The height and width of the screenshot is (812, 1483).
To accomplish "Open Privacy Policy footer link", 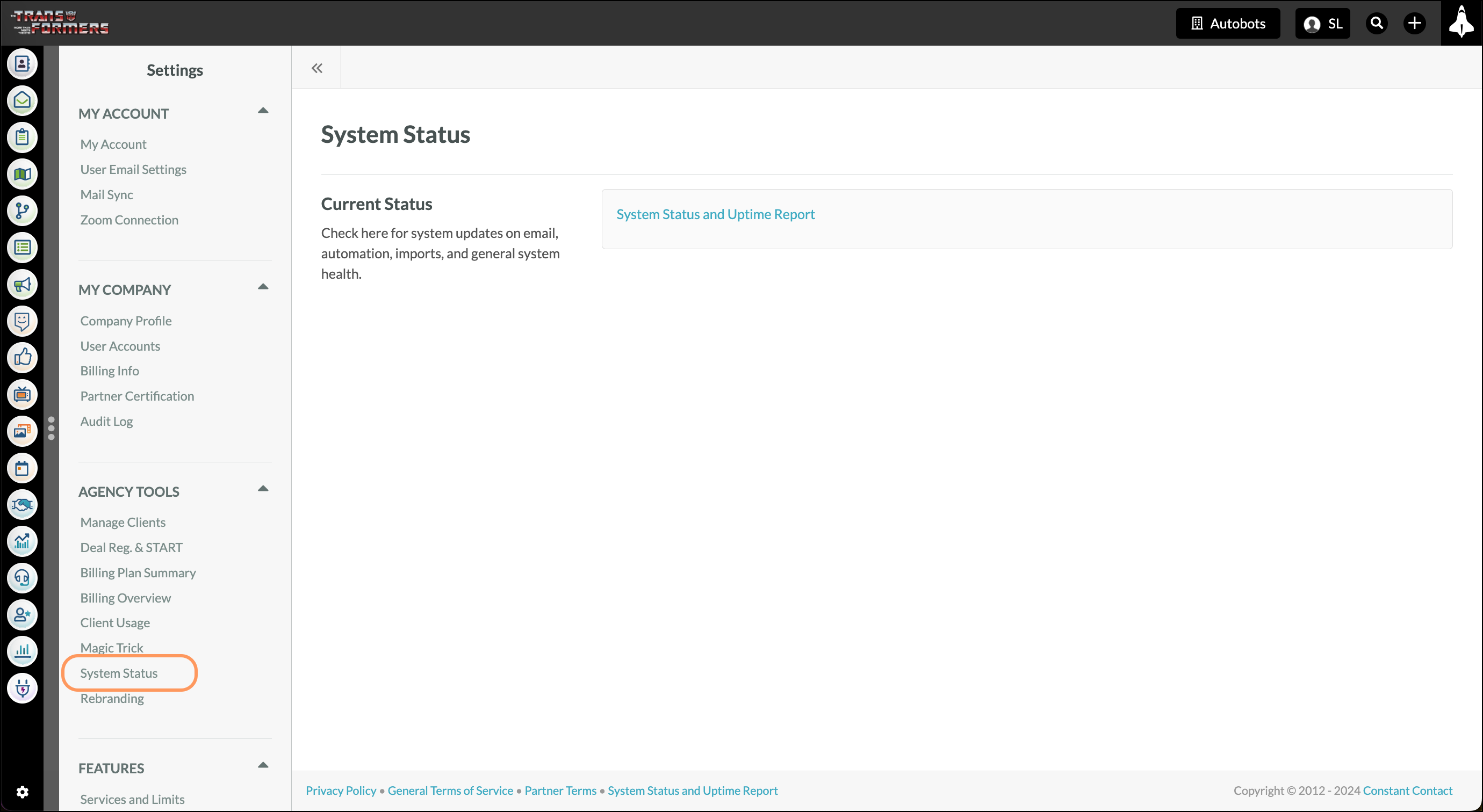I will pos(341,791).
